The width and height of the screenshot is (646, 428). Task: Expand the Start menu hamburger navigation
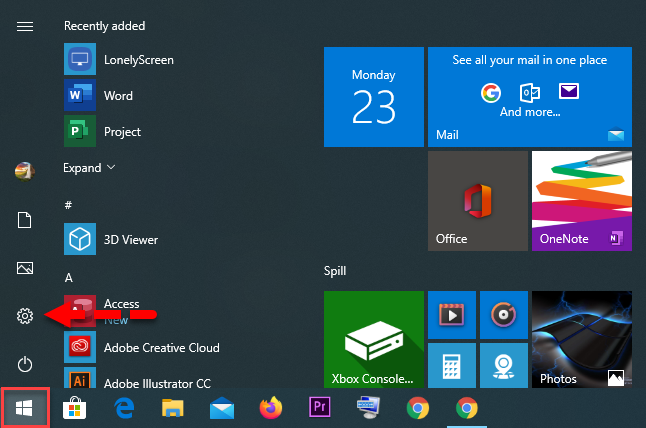coord(25,26)
